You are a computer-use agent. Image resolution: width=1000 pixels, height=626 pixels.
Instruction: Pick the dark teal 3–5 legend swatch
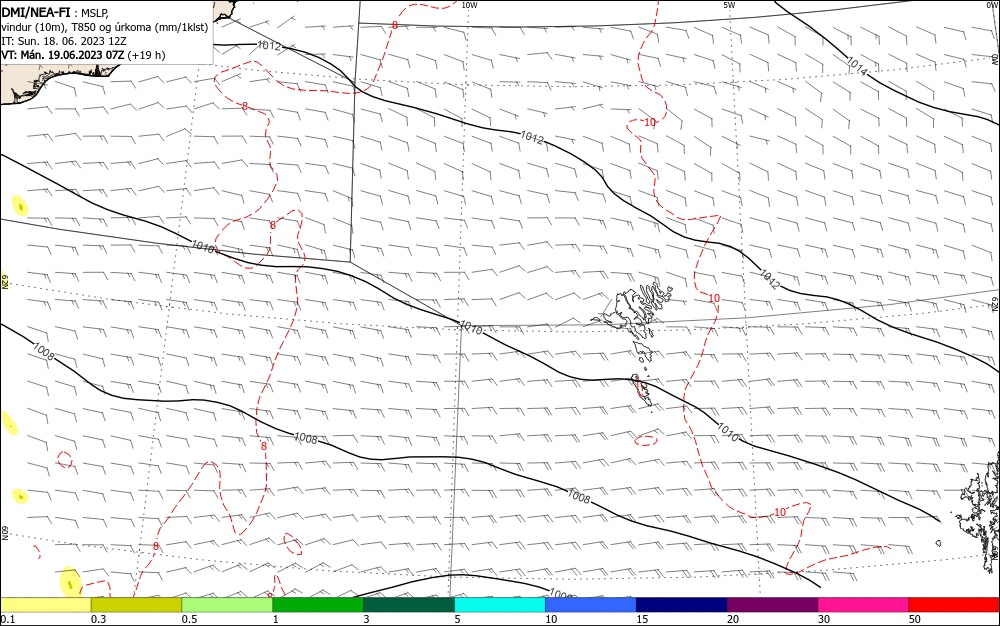(x=409, y=605)
